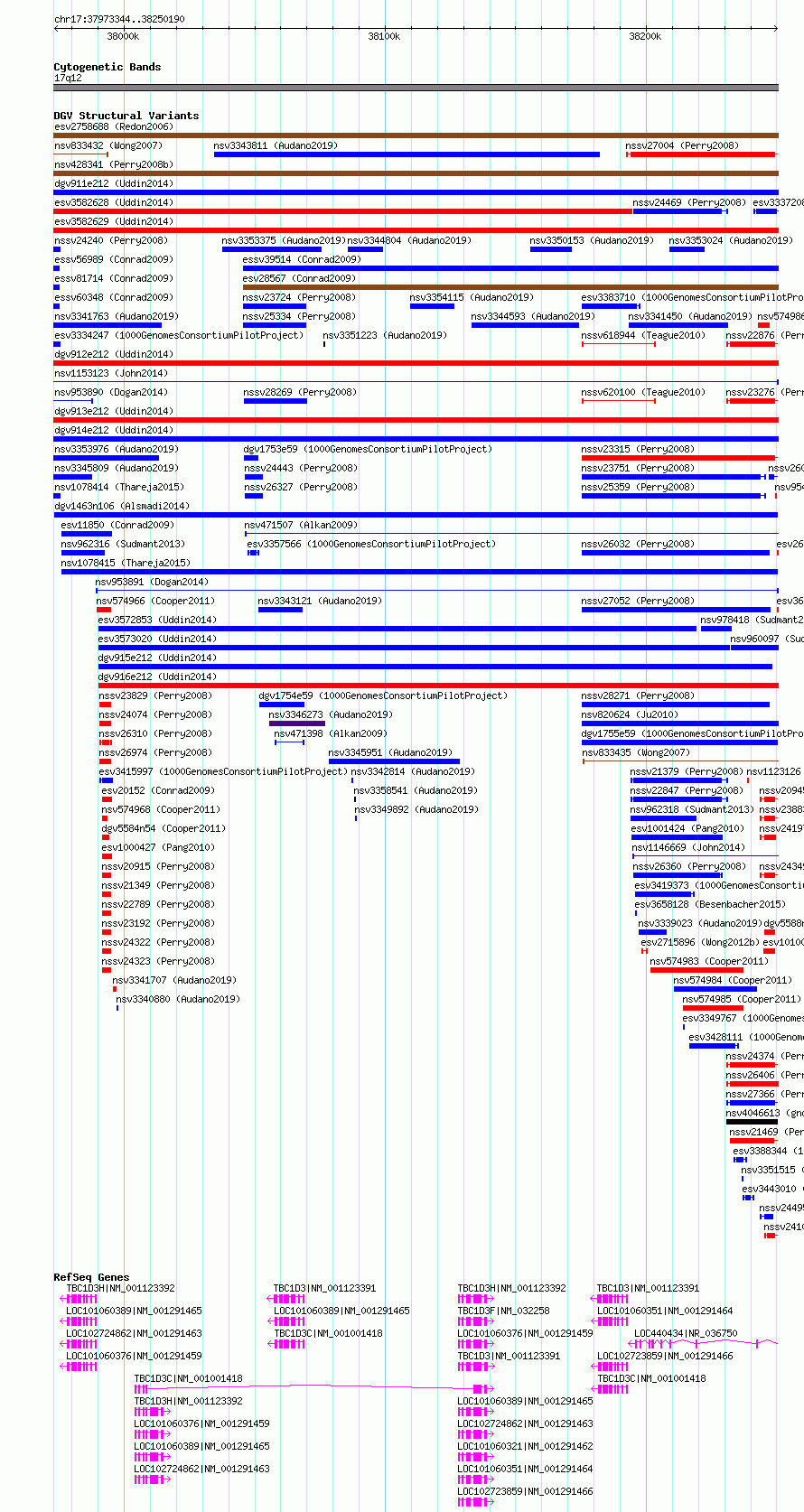The height and width of the screenshot is (1512, 804).
Task: Click nssv24469 (Perry2008) label
Action: 689,202
